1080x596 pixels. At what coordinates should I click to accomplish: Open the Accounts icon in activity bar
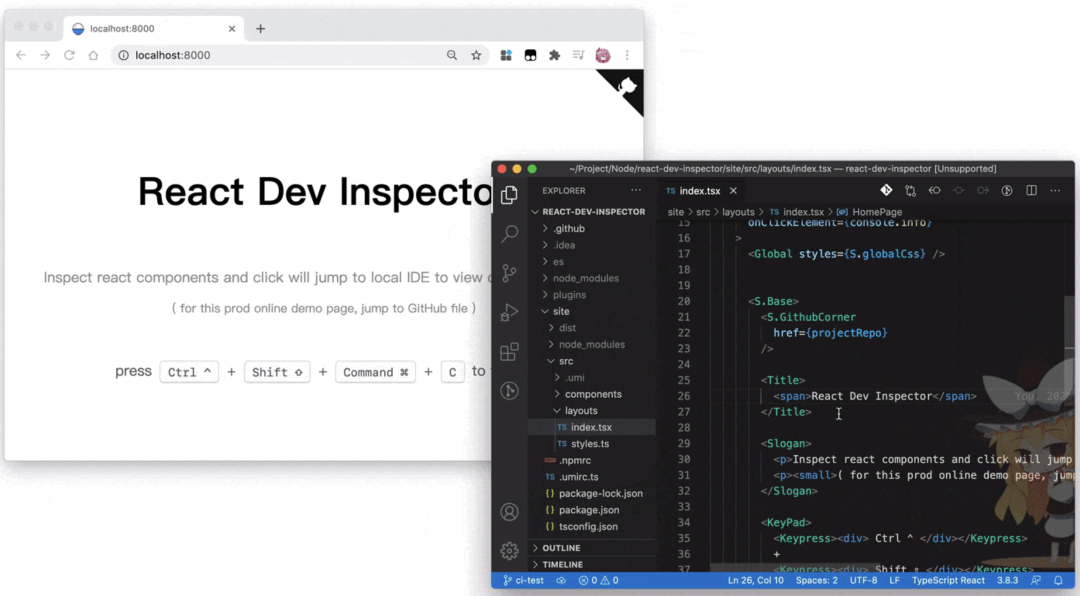point(509,512)
